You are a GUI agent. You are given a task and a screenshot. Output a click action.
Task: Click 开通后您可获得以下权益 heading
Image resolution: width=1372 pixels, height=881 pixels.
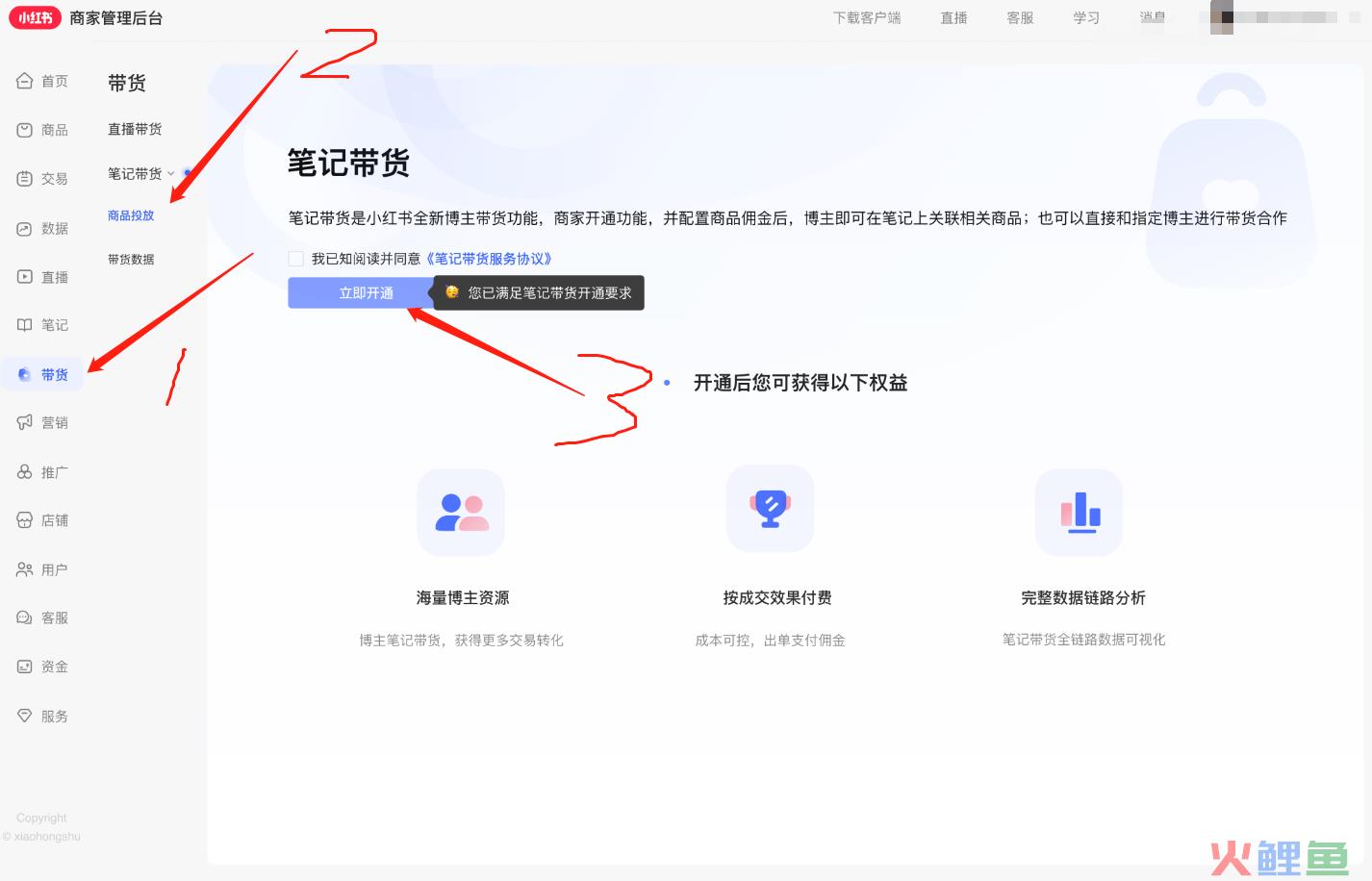800,383
